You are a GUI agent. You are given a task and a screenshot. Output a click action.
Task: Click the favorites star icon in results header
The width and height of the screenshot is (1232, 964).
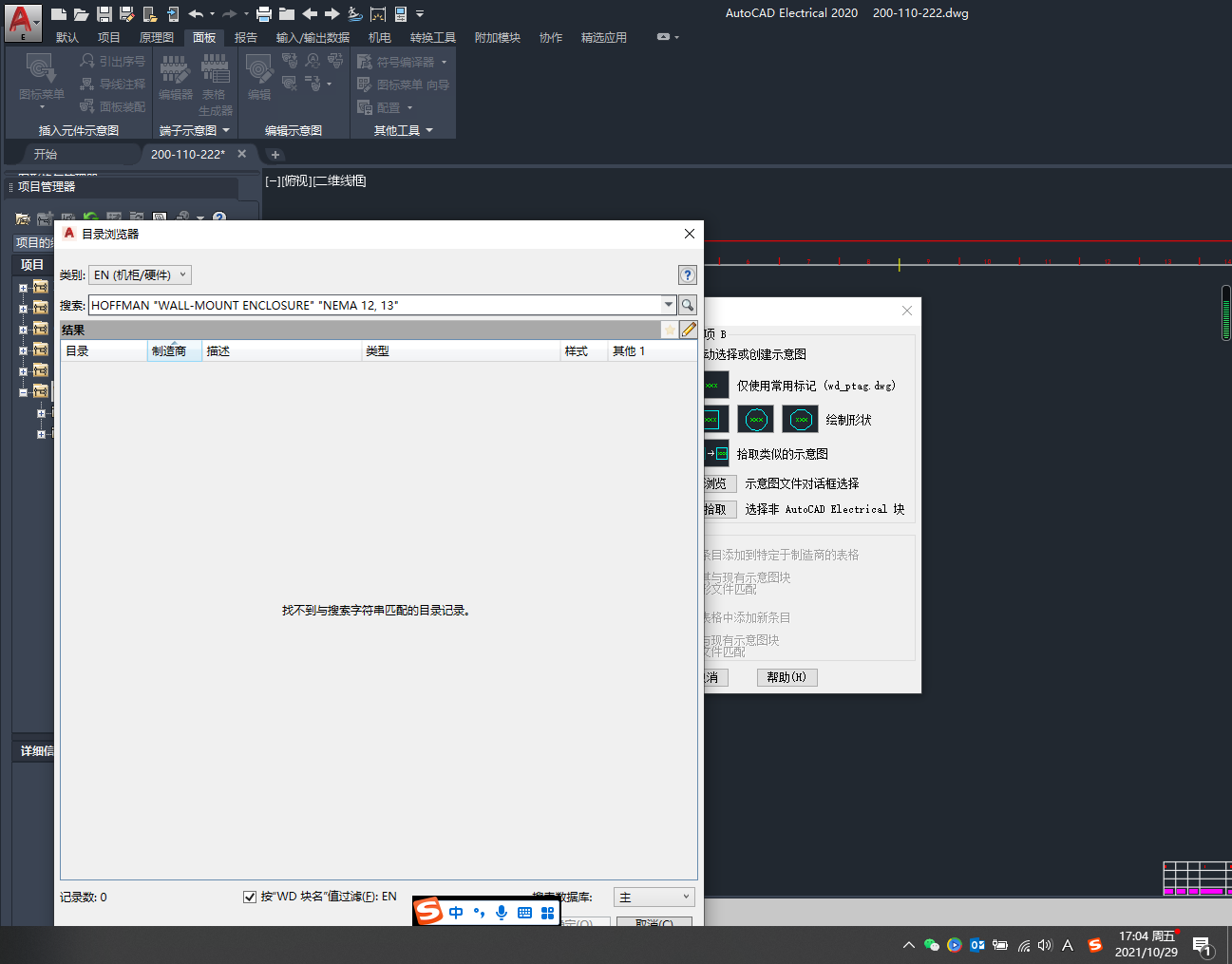pos(670,330)
